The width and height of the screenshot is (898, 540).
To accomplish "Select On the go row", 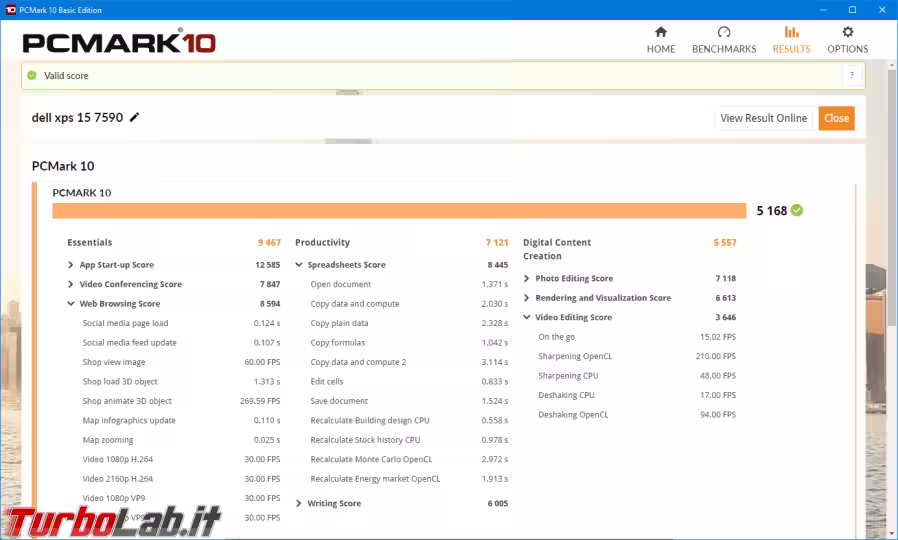I will click(637, 337).
